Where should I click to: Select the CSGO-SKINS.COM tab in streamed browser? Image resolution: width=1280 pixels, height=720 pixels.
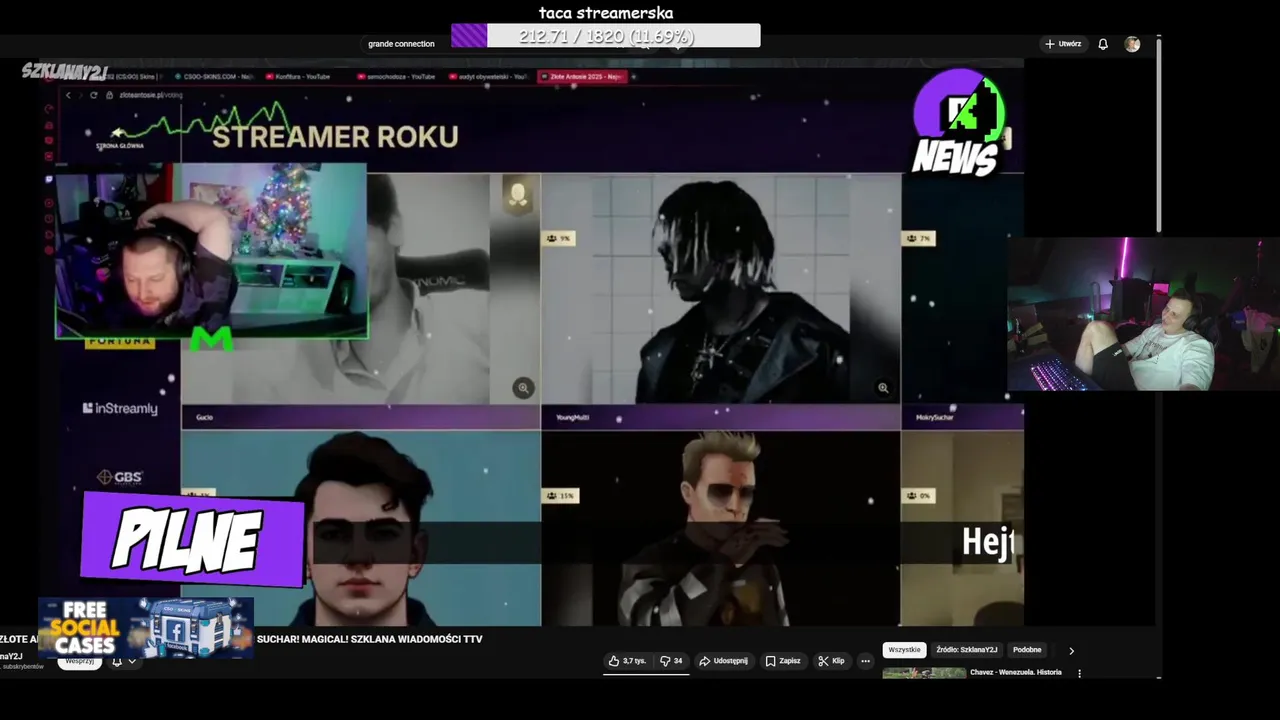pos(212,76)
